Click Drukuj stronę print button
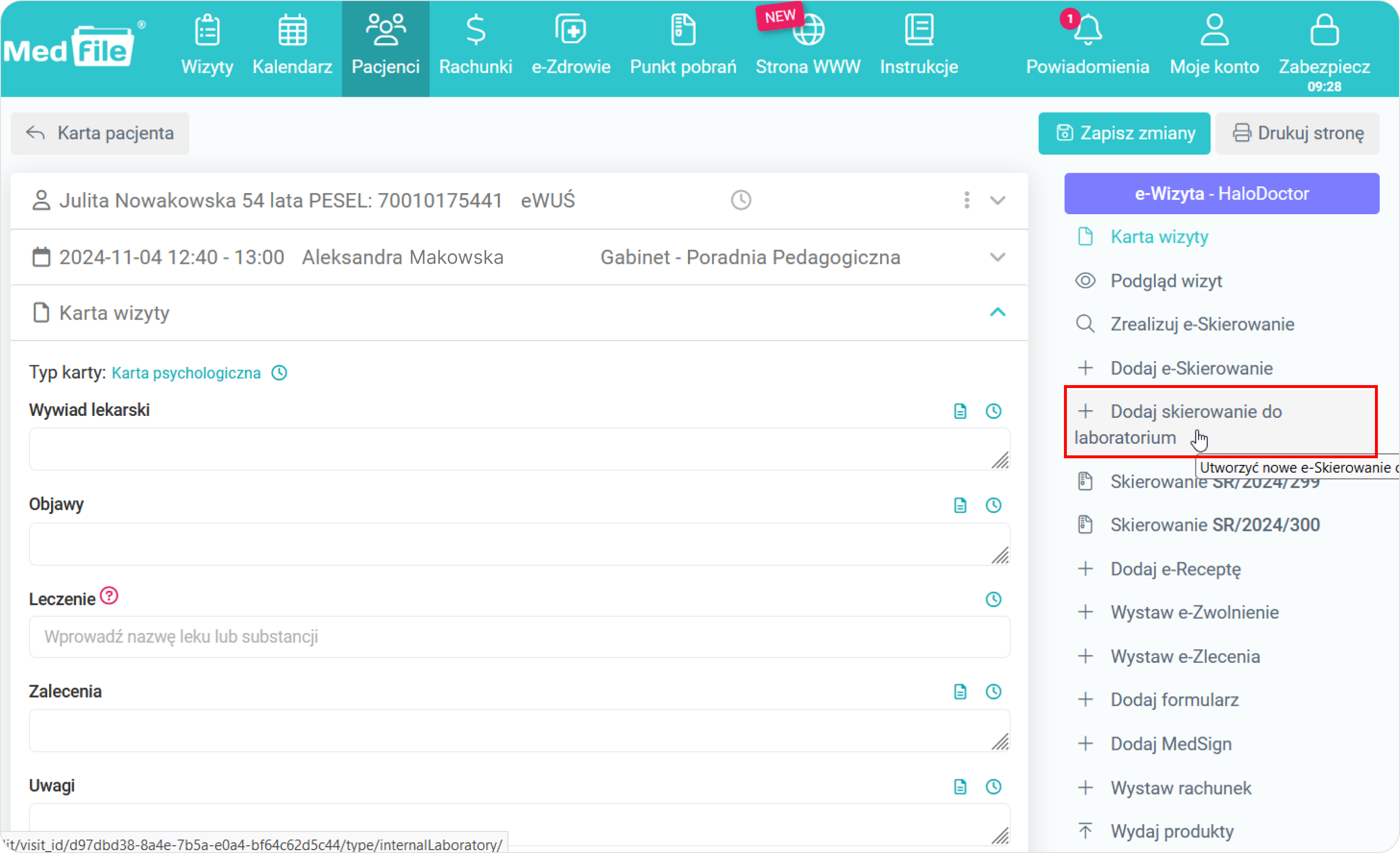This screenshot has height=853, width=1400. (x=1298, y=133)
